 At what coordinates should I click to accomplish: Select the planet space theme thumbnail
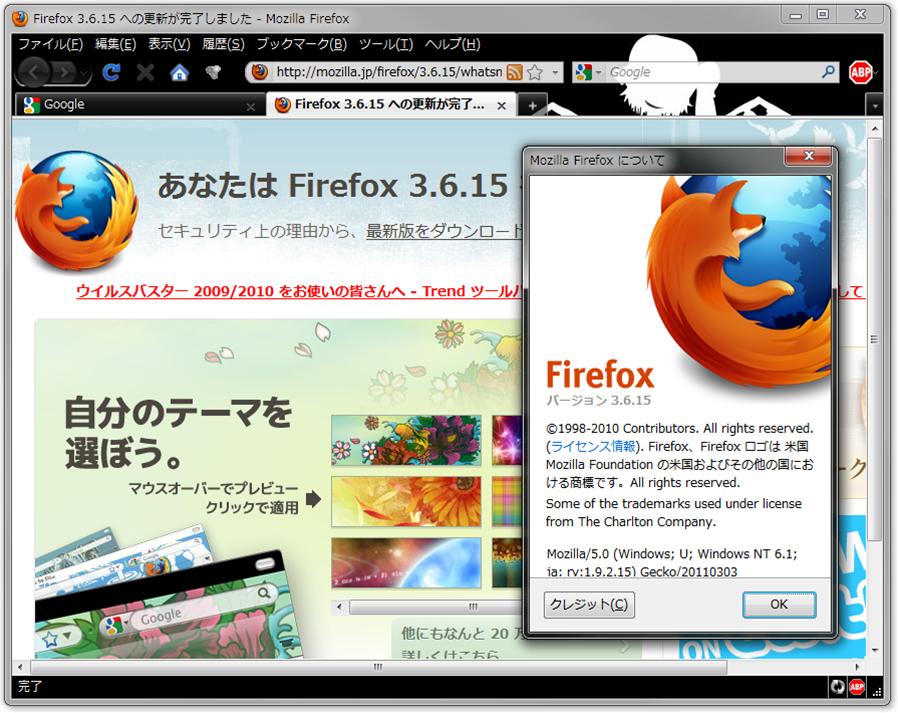pyautogui.click(x=406, y=562)
